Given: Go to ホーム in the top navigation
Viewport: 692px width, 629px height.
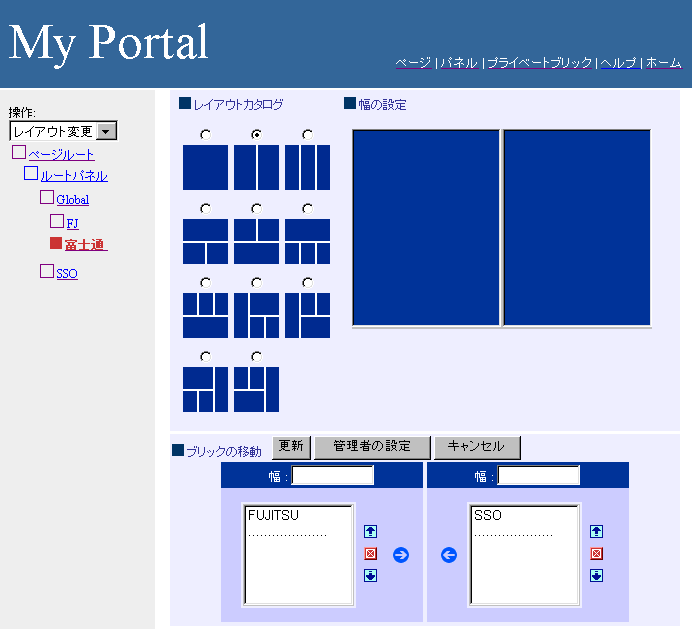Looking at the screenshot, I should (x=664, y=62).
